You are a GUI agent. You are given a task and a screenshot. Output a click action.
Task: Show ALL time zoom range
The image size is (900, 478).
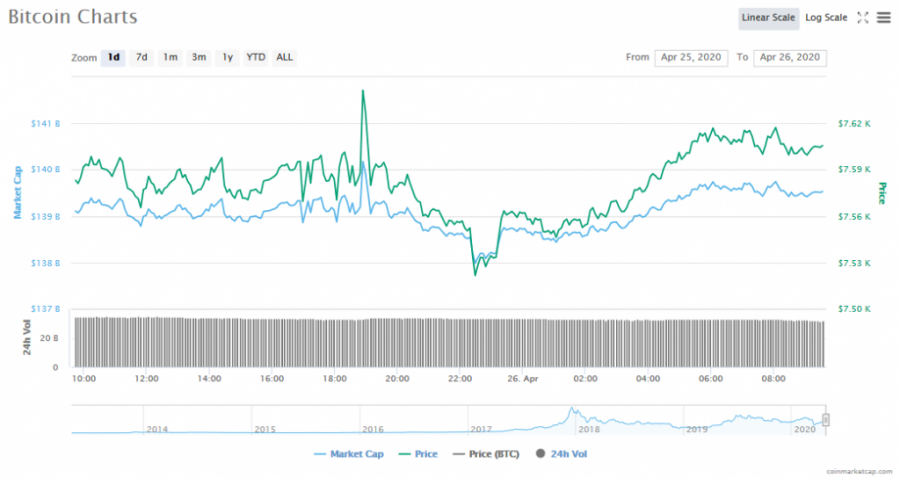pos(284,57)
